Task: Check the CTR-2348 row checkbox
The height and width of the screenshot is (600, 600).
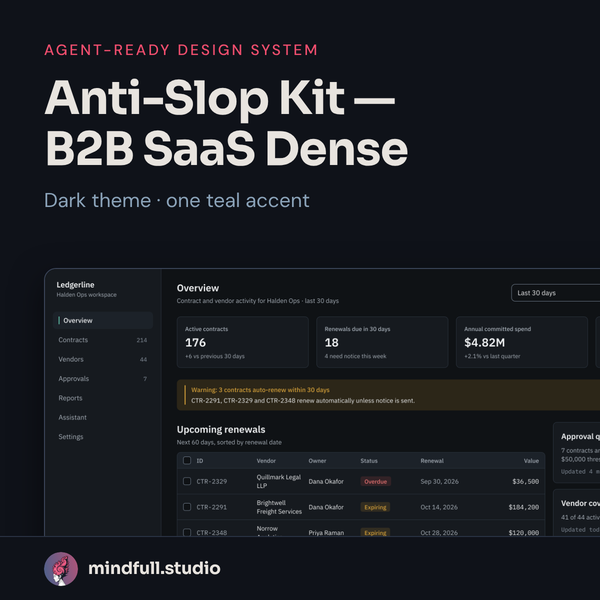Action: 187,532
